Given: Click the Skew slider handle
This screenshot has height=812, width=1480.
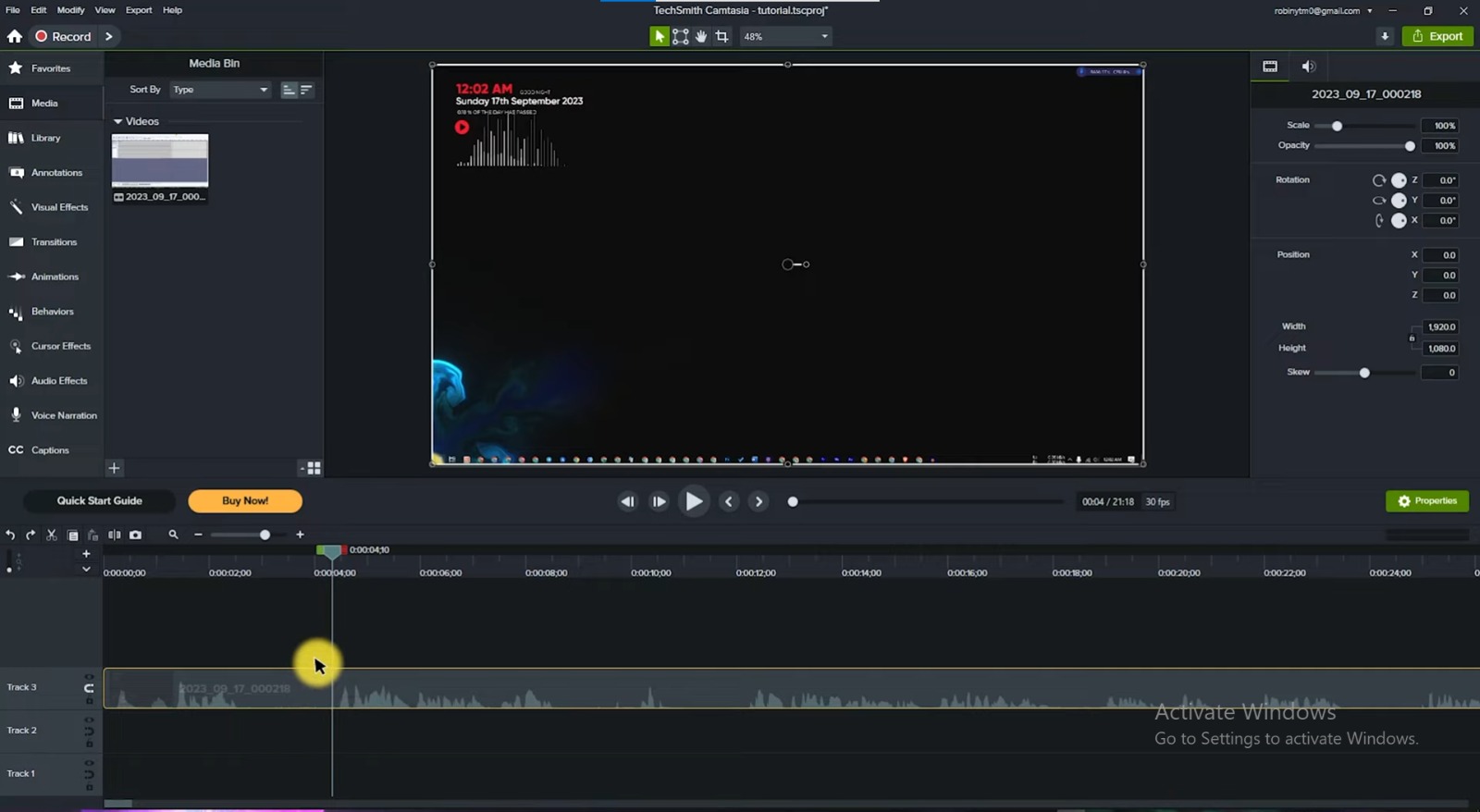Looking at the screenshot, I should point(1364,373).
